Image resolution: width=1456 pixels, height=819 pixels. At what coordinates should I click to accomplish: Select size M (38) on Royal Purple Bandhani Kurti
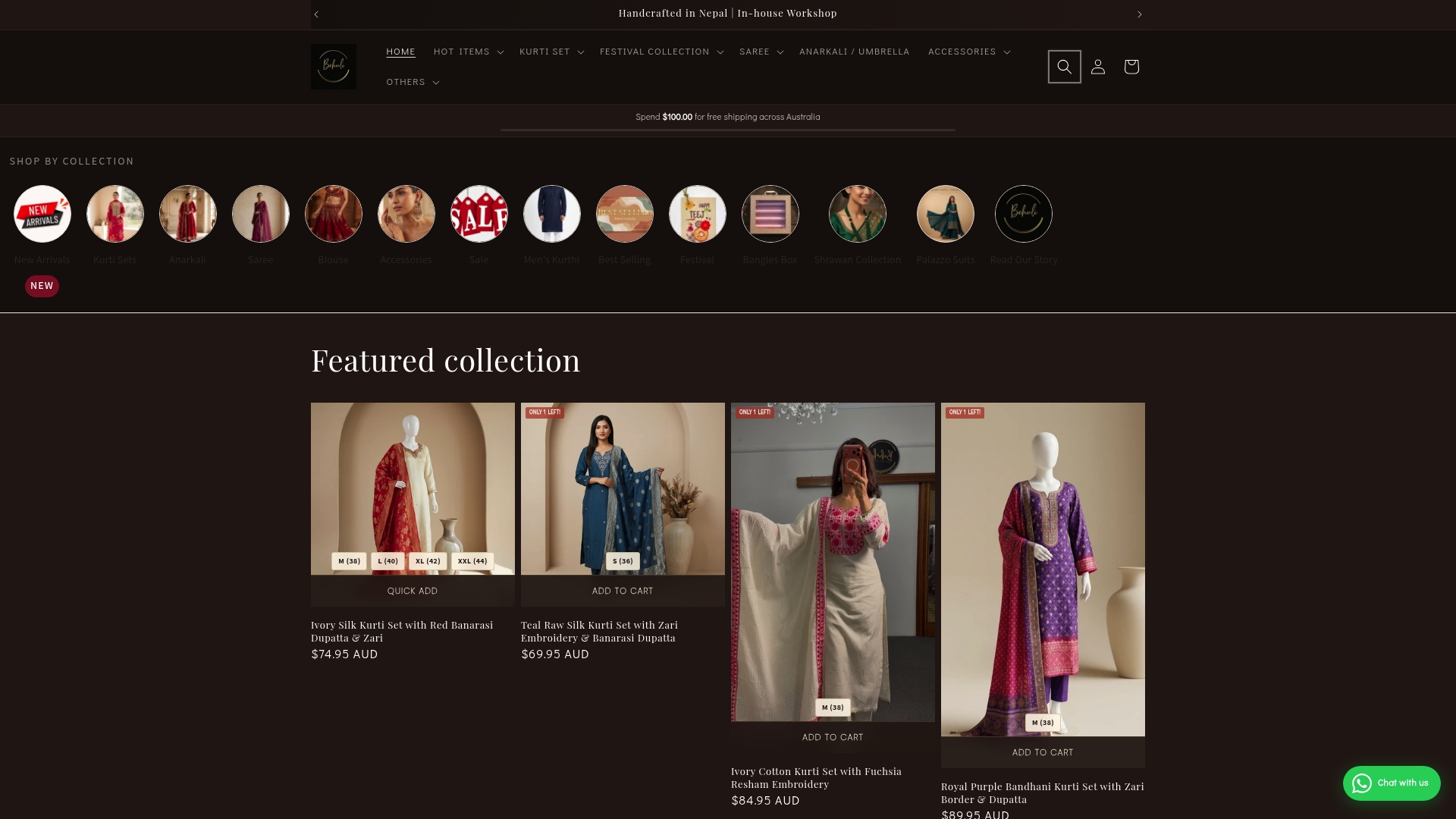point(1043,723)
